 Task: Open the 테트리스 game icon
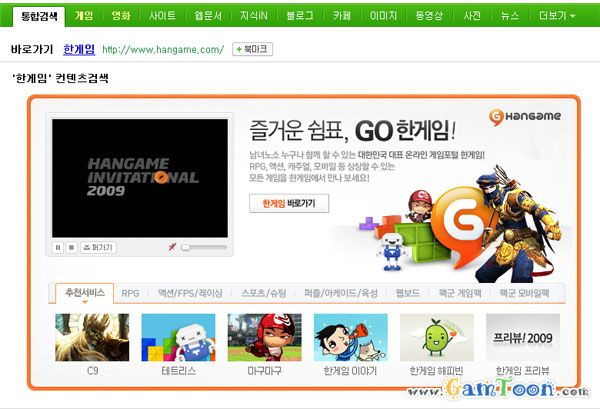(178, 337)
